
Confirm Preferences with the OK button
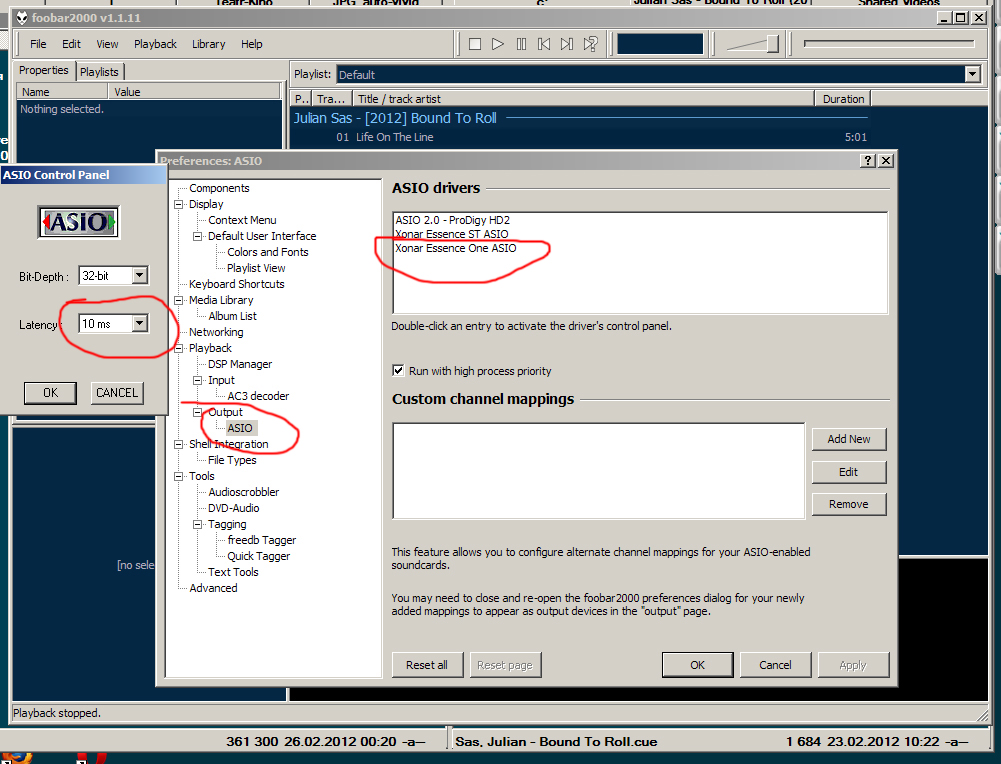[x=698, y=665]
